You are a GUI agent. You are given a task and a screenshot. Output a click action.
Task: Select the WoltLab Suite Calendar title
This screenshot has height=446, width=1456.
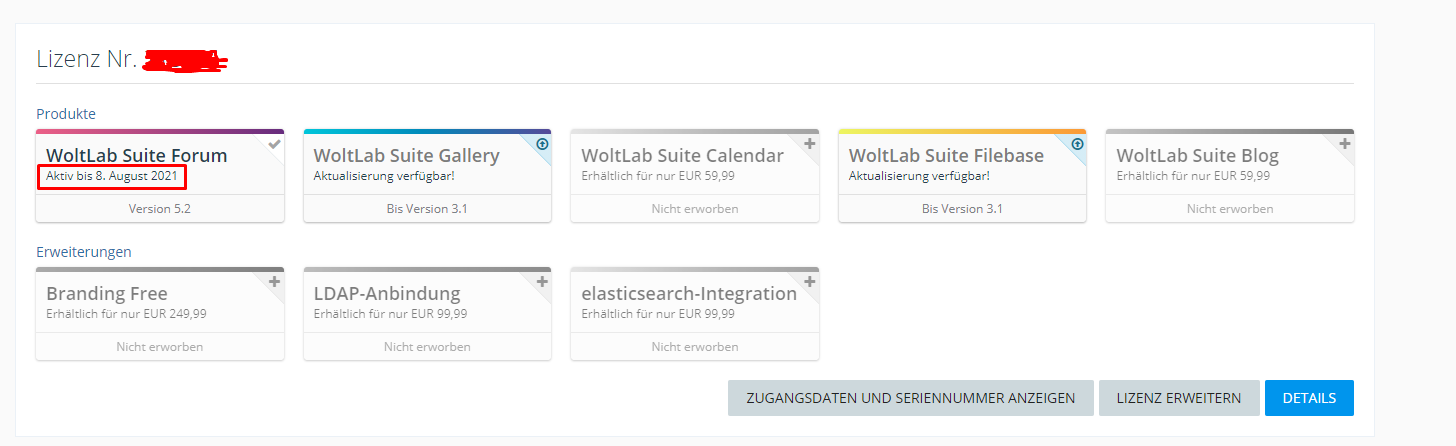coord(682,156)
